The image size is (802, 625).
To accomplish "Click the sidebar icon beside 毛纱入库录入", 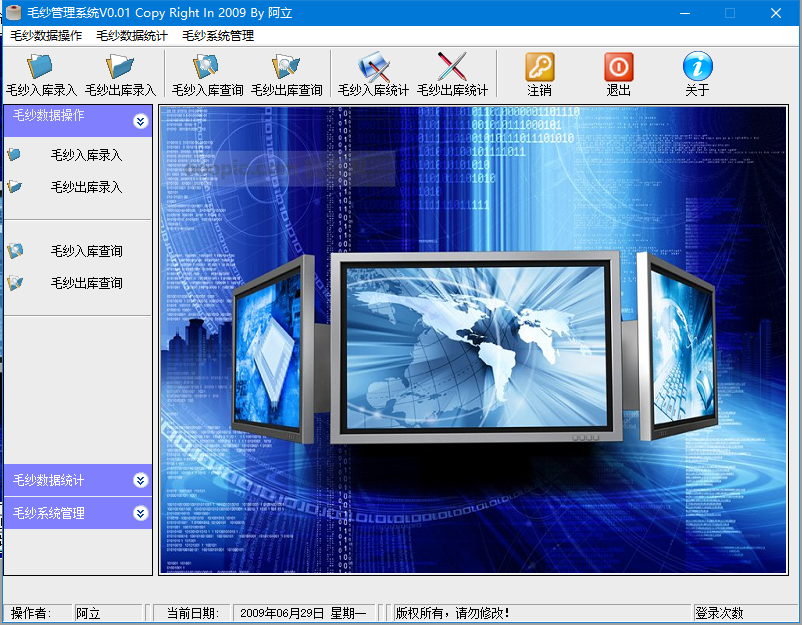I will (15, 154).
